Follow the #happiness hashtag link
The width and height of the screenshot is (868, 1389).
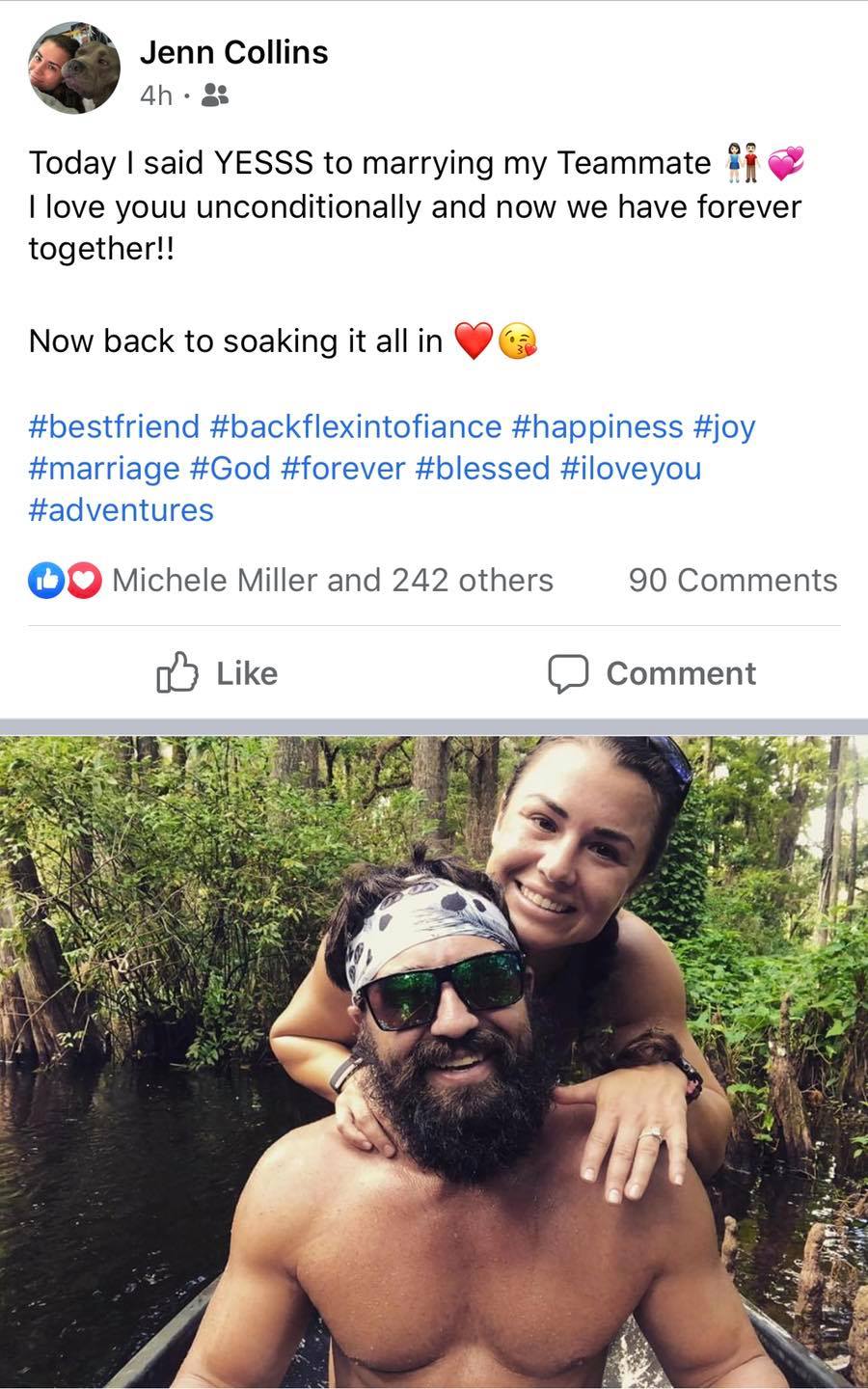pos(598,425)
